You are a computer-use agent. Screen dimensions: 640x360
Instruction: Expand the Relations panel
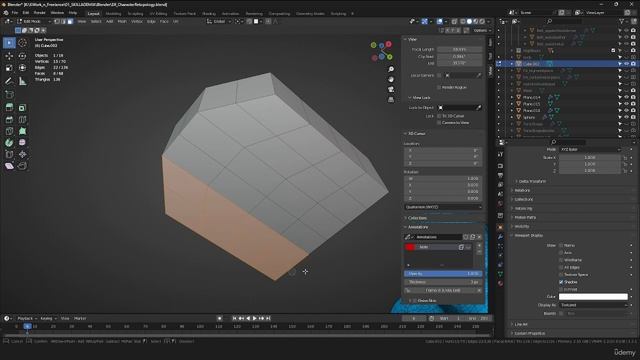tap(522, 190)
